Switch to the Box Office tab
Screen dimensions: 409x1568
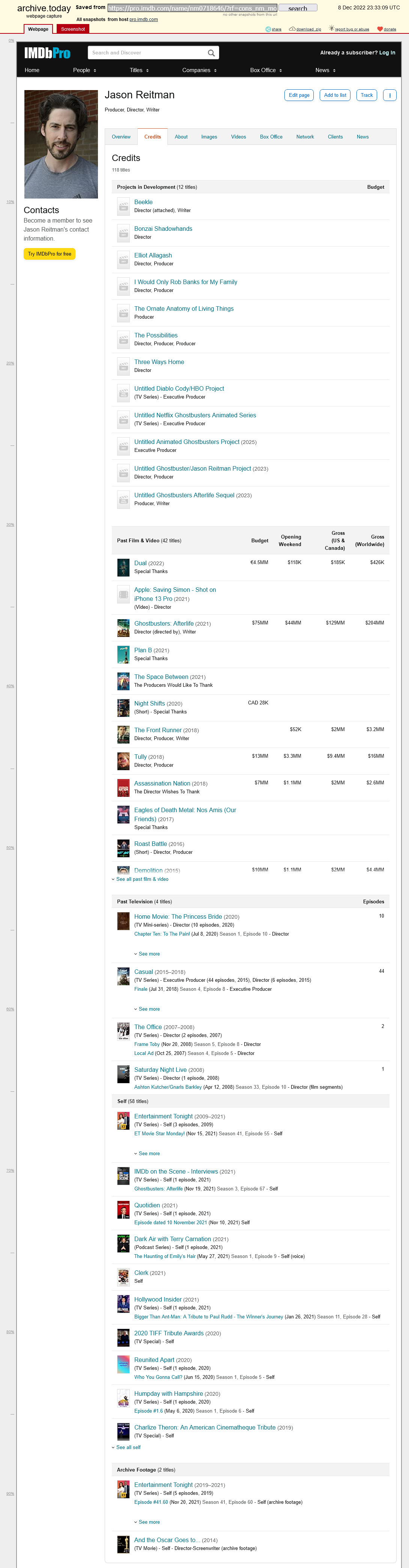point(271,137)
